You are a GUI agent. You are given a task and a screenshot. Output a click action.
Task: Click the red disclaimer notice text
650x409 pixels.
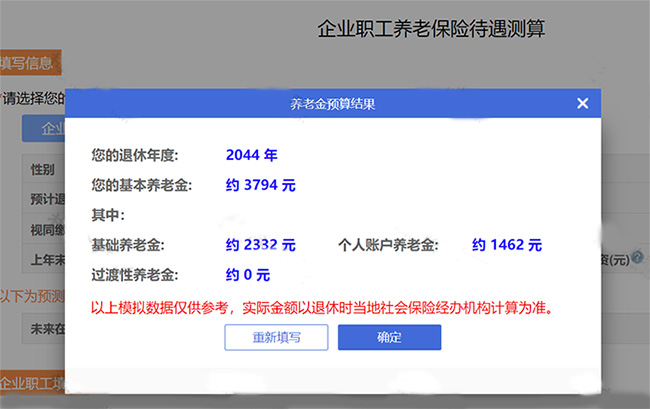coord(321,307)
